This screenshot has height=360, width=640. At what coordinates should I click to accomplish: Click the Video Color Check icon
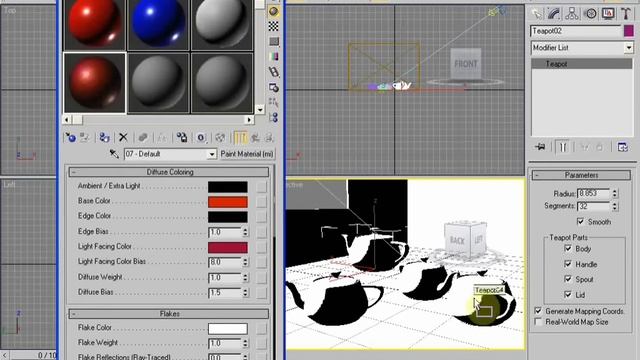274,56
